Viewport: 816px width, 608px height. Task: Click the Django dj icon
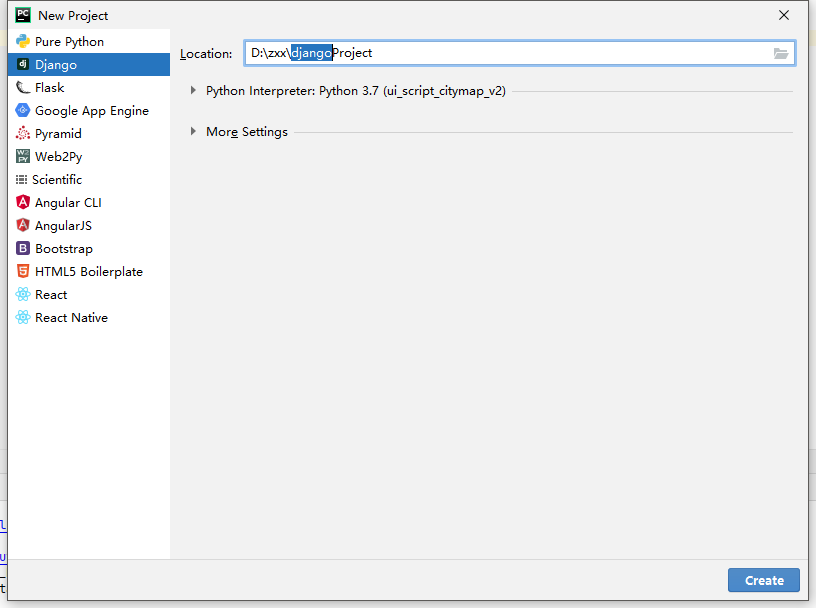click(23, 64)
